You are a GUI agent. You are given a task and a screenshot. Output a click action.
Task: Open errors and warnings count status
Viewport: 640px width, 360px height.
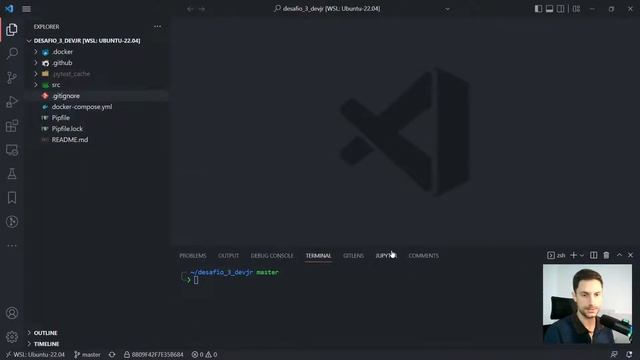click(x=204, y=355)
